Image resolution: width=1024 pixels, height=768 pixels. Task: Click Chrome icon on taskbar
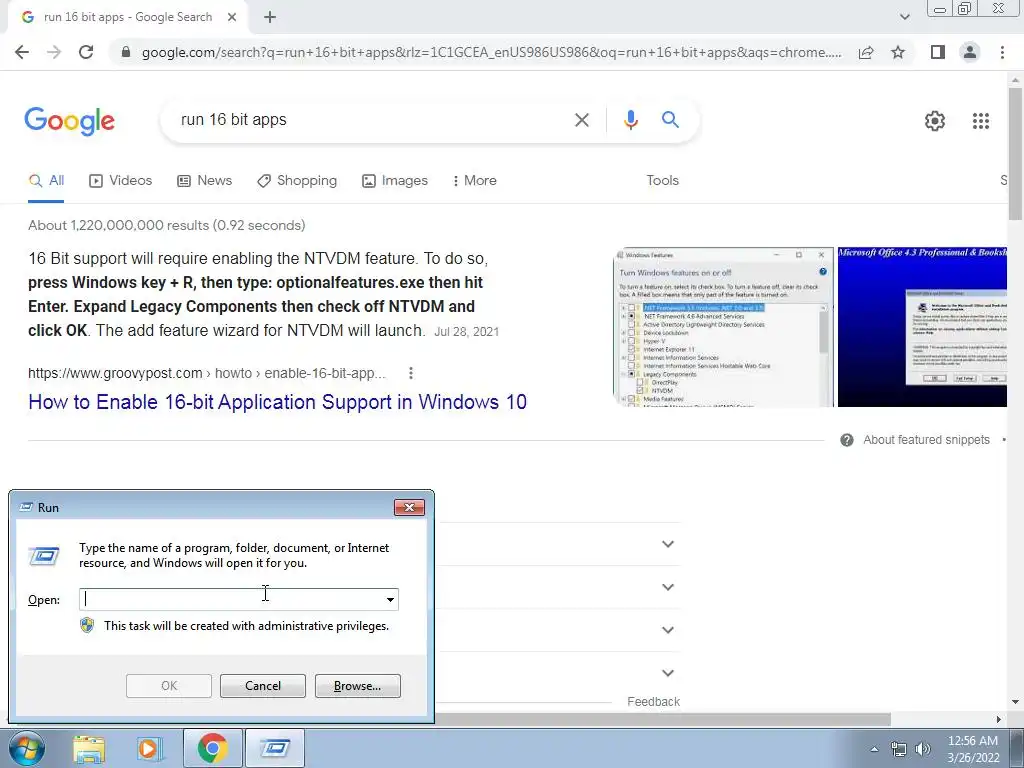tap(212, 748)
